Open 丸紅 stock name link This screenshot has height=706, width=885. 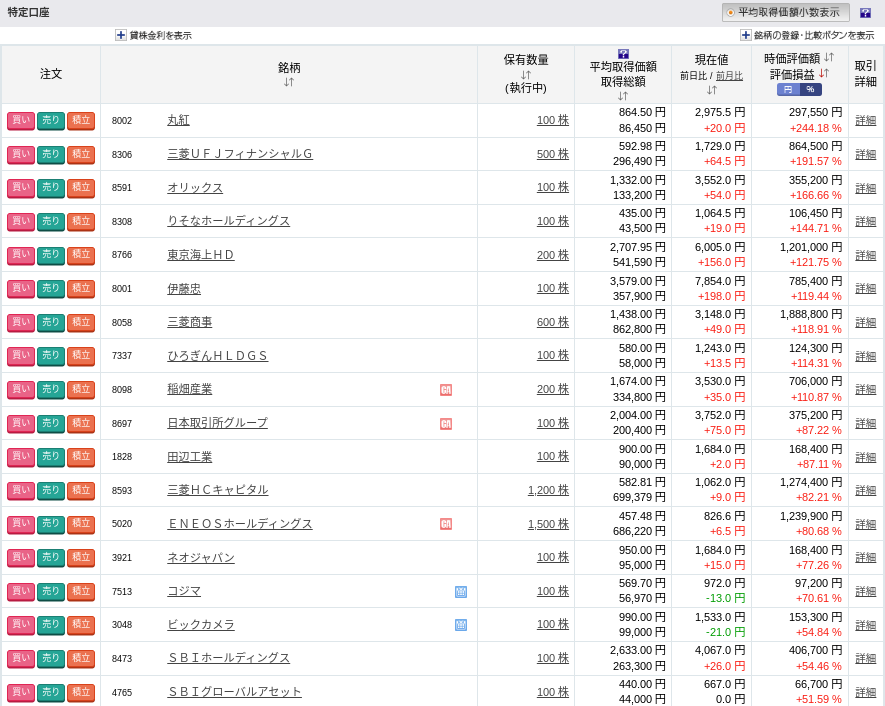[x=178, y=120]
